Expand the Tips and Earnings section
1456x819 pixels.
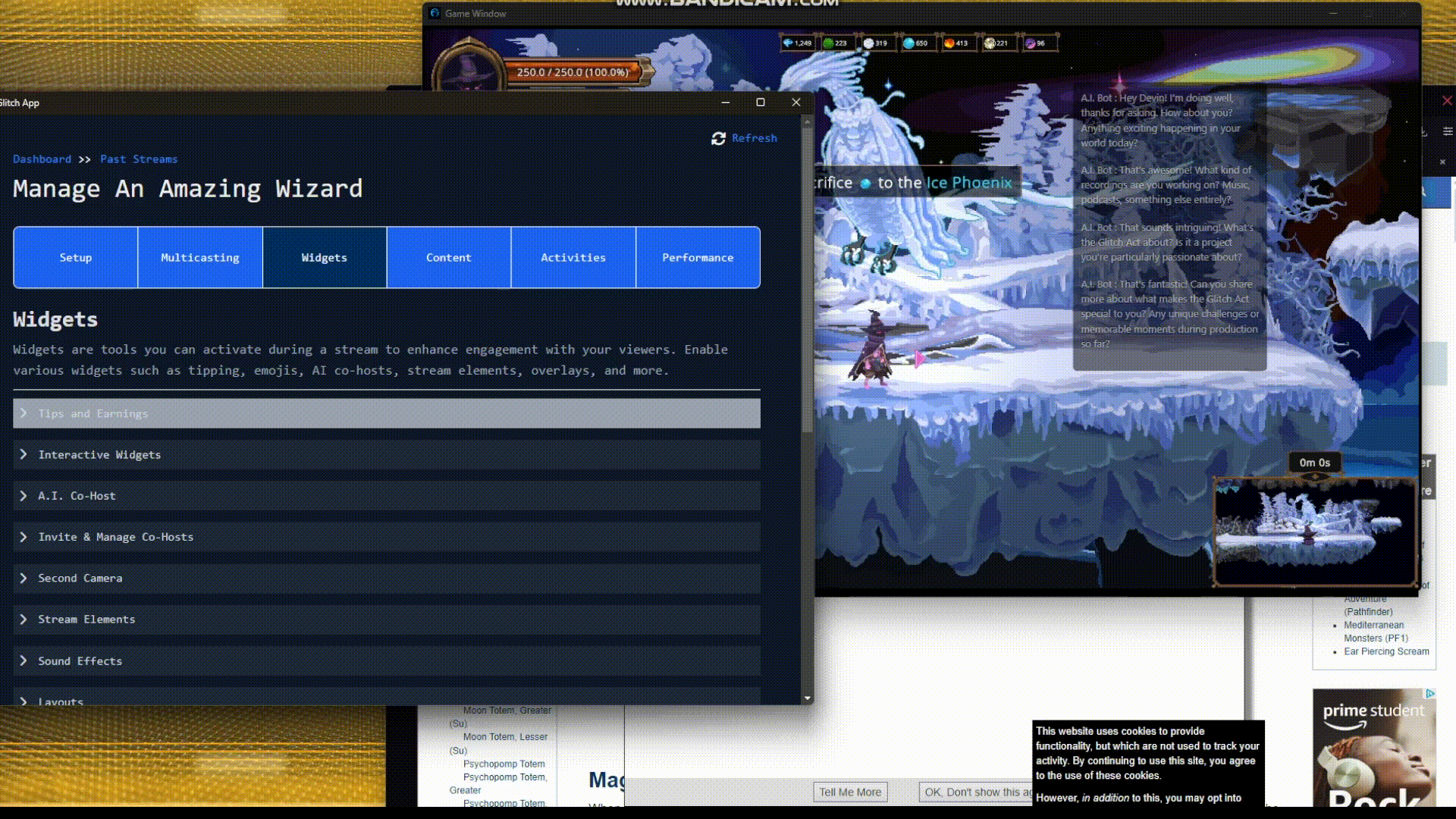pyautogui.click(x=387, y=413)
